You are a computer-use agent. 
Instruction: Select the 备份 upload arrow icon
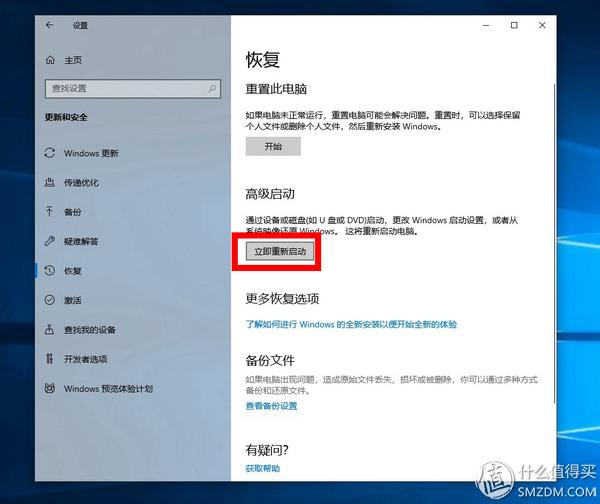click(x=49, y=212)
